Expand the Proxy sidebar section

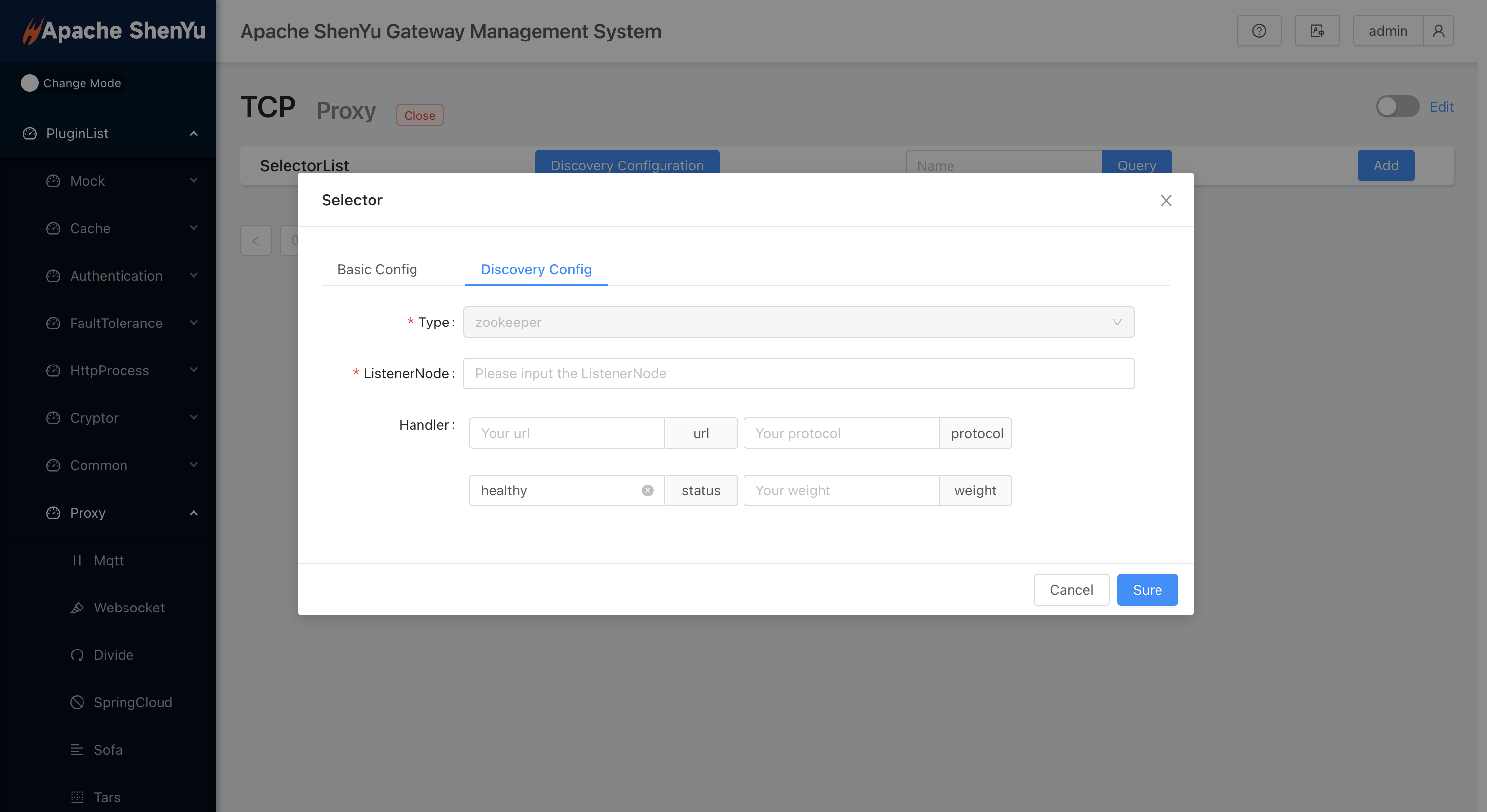pyautogui.click(x=108, y=512)
